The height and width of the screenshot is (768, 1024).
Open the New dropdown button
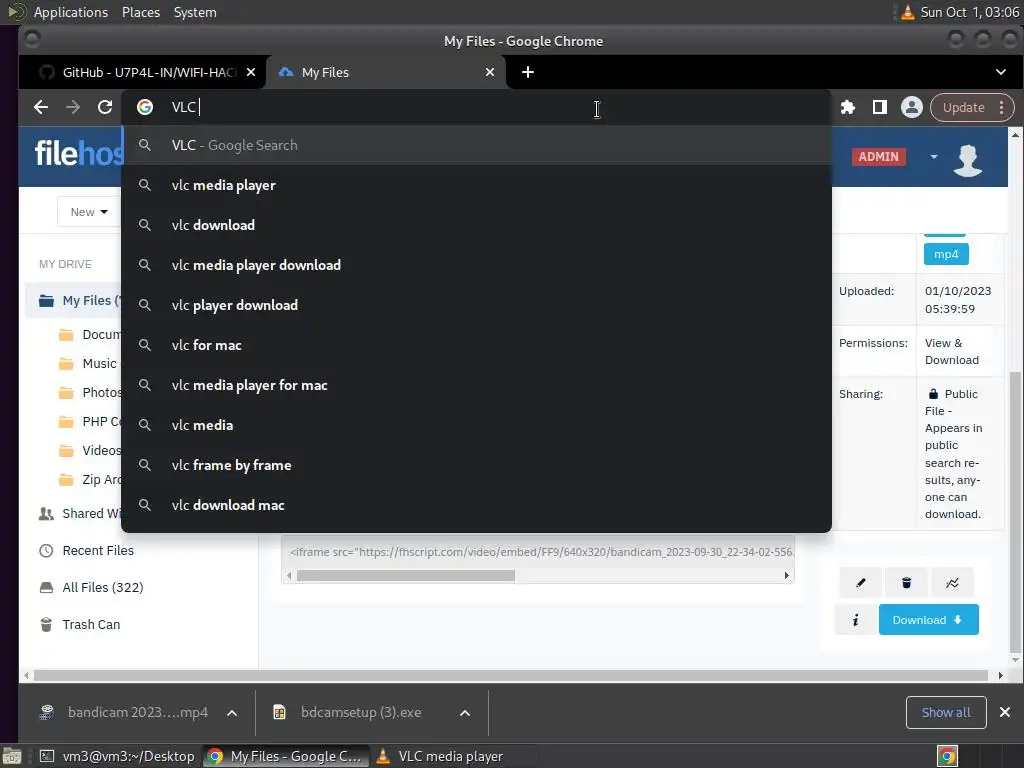89,212
